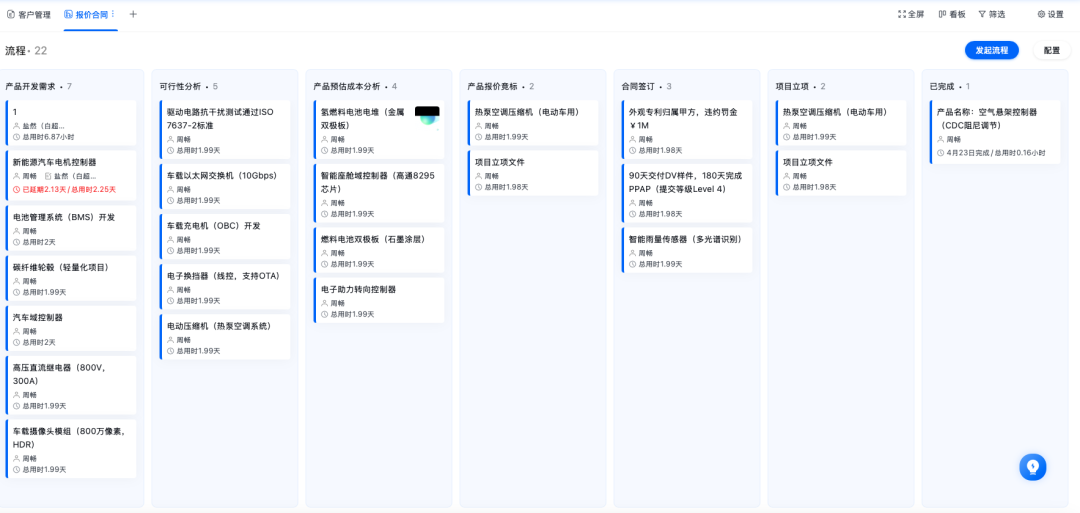
Task: Click the blue lightbulb assistant button
Action: 1032,467
